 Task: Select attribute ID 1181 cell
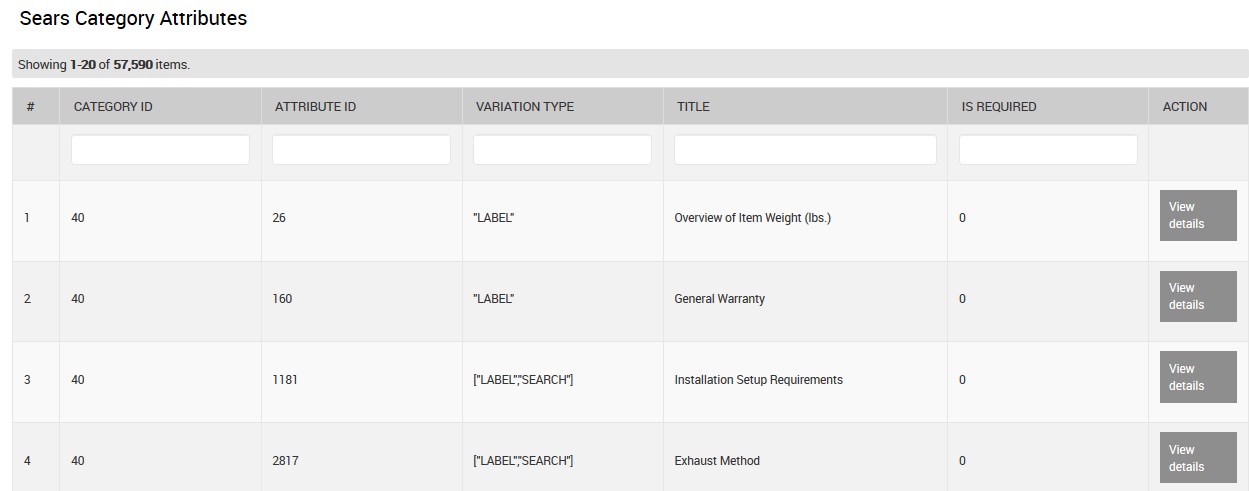pyautogui.click(x=285, y=380)
